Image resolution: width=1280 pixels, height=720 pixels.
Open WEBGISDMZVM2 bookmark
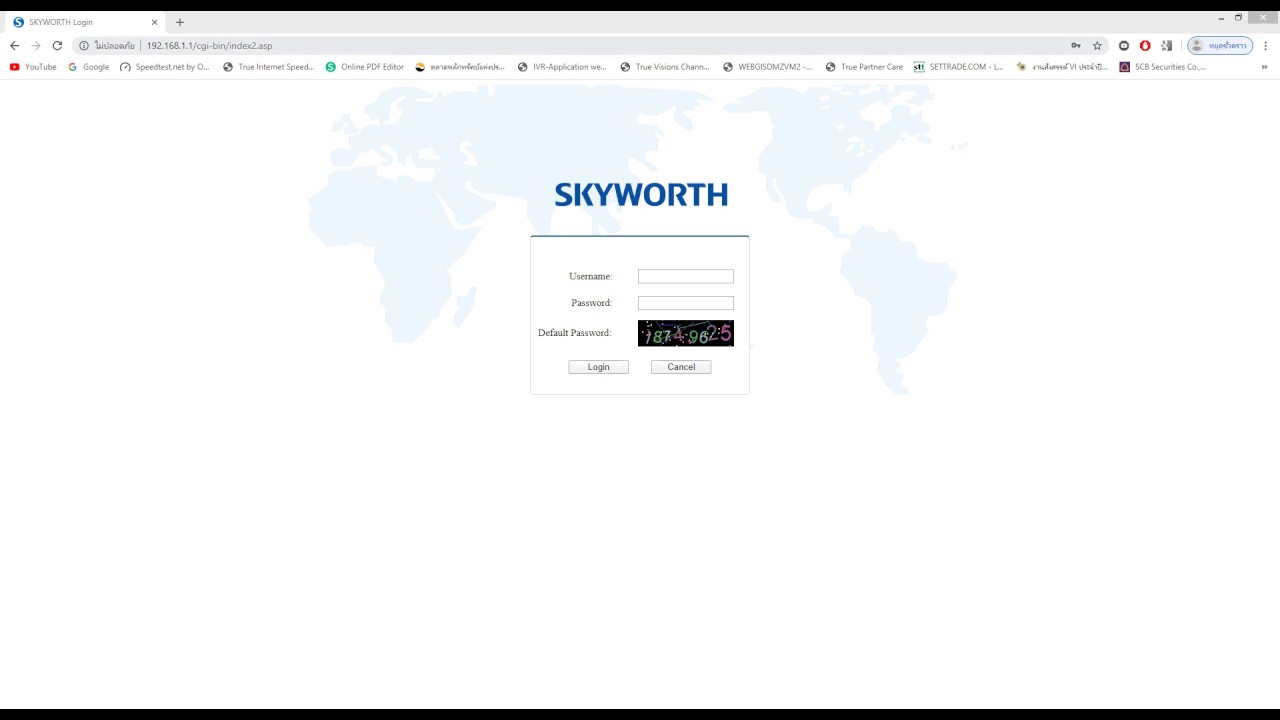click(768, 67)
